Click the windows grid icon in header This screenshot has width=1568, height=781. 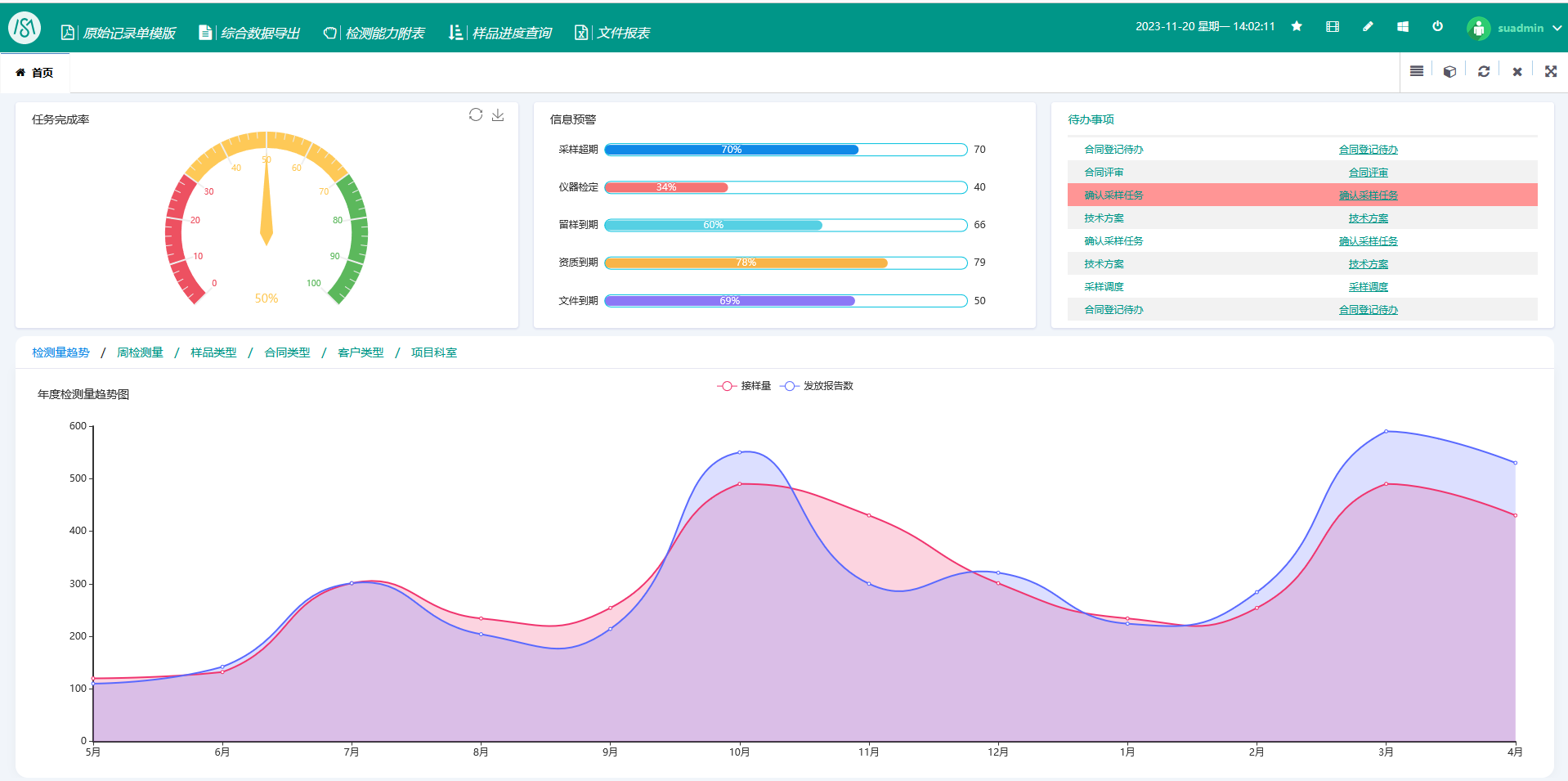[x=1403, y=26]
